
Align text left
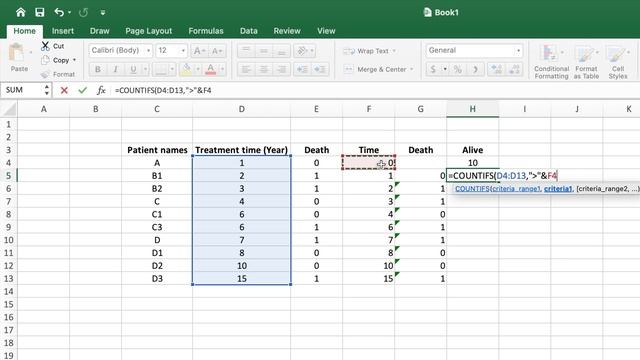point(246,69)
